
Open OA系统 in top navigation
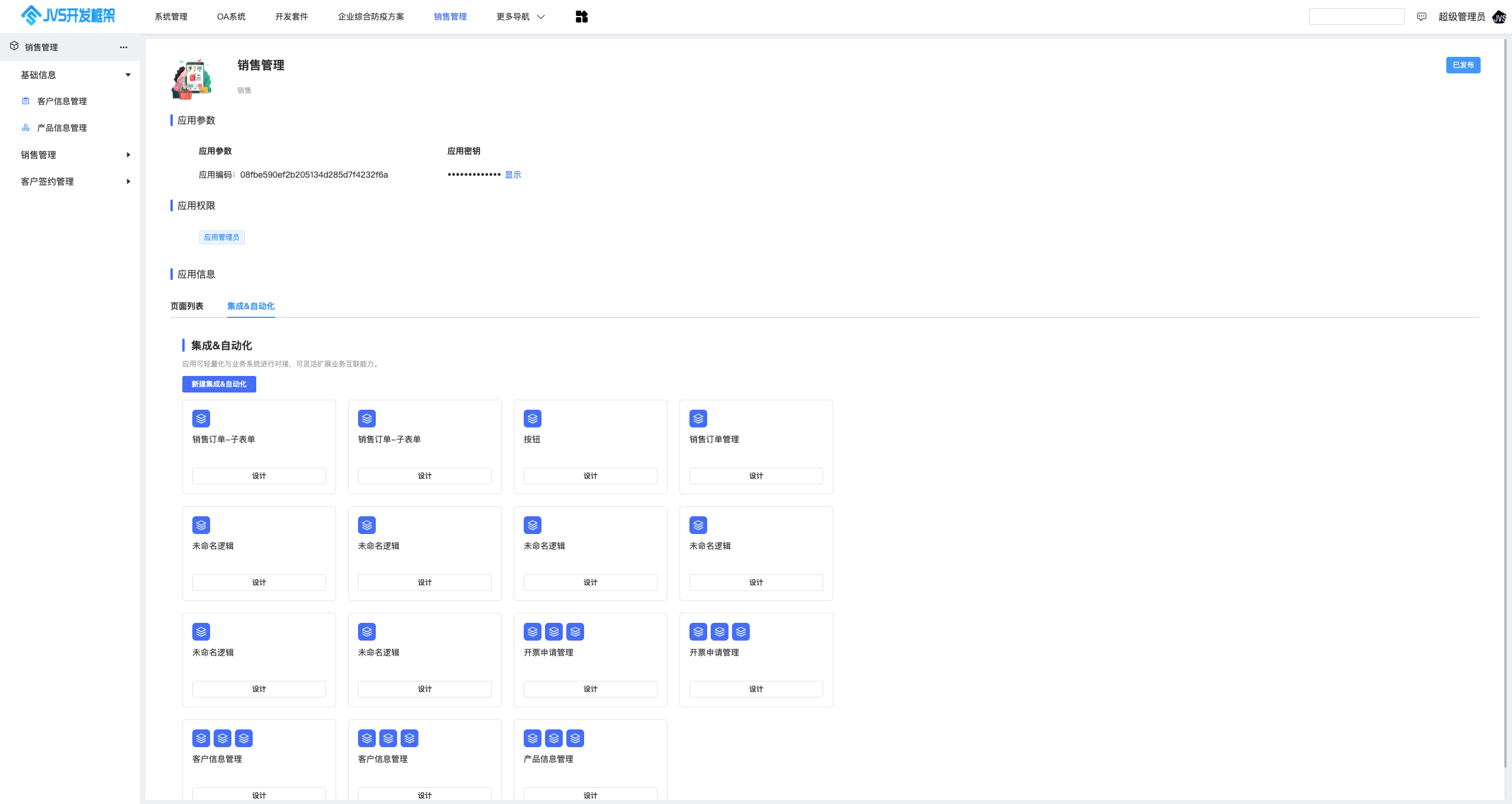click(x=231, y=17)
